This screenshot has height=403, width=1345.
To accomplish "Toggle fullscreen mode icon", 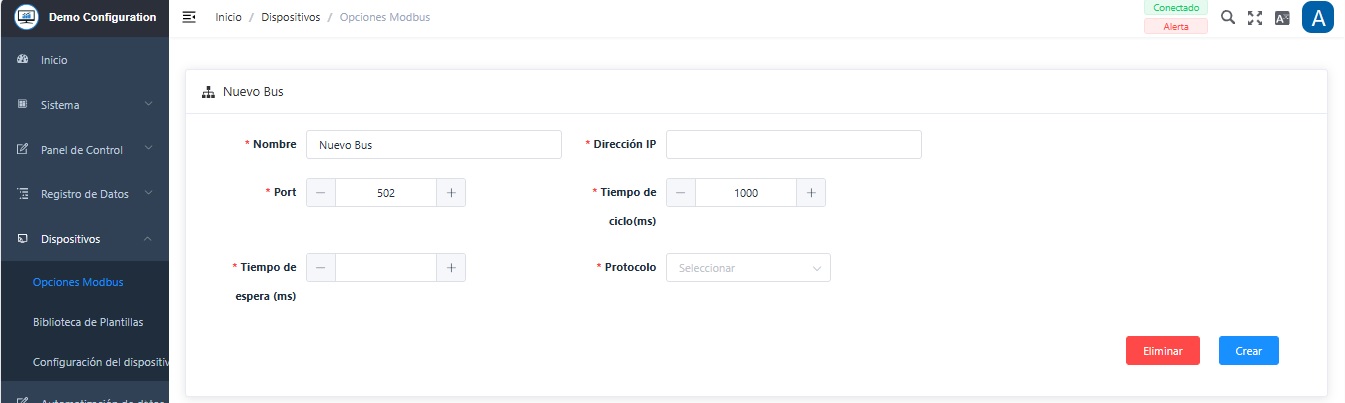I will point(1255,18).
